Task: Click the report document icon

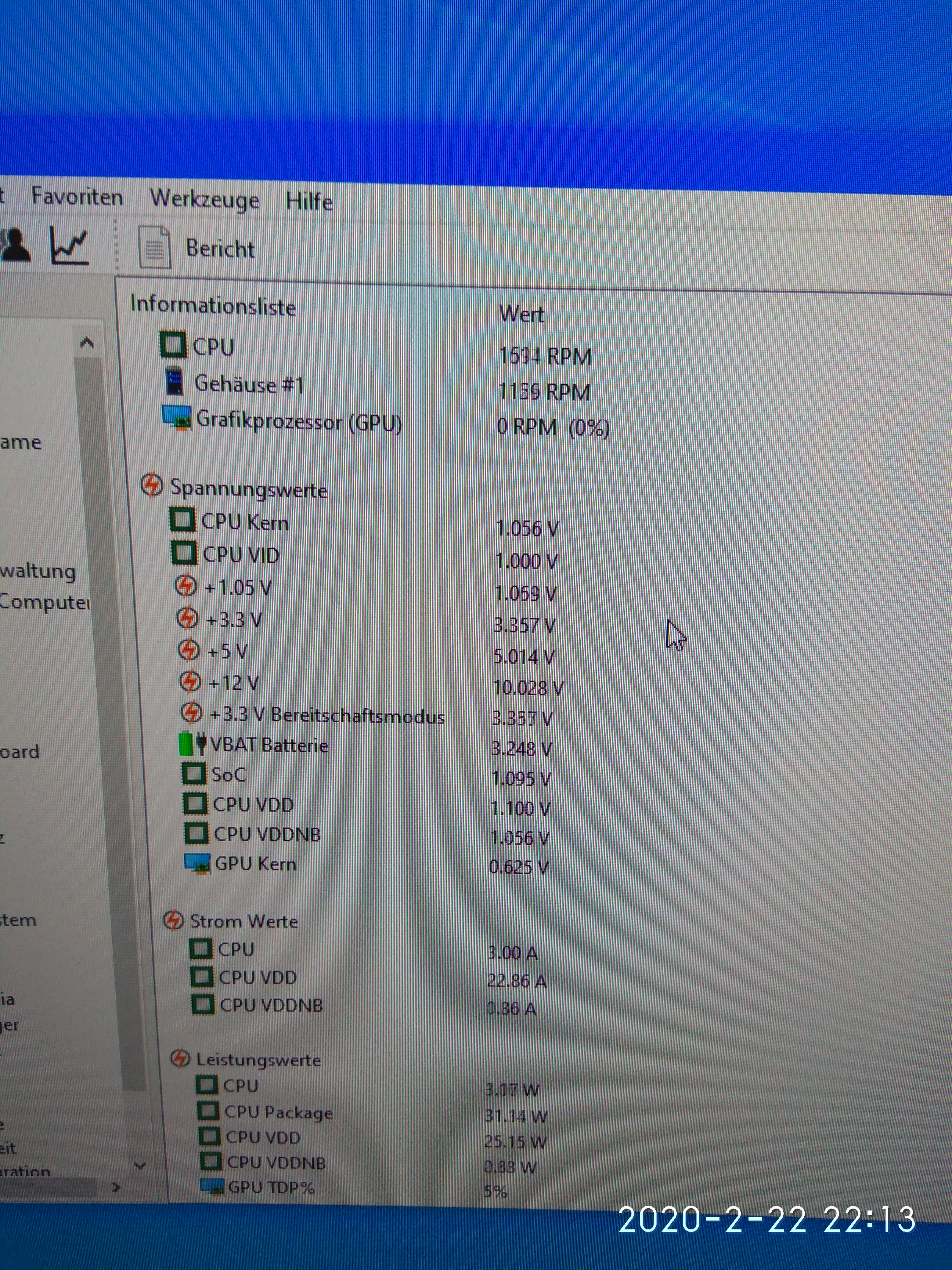Action: [x=154, y=248]
